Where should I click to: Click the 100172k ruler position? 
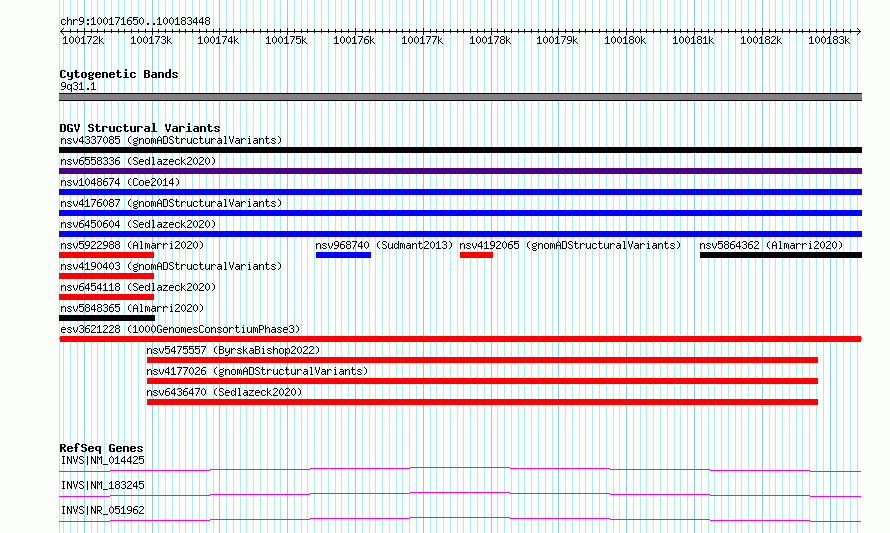(83, 40)
